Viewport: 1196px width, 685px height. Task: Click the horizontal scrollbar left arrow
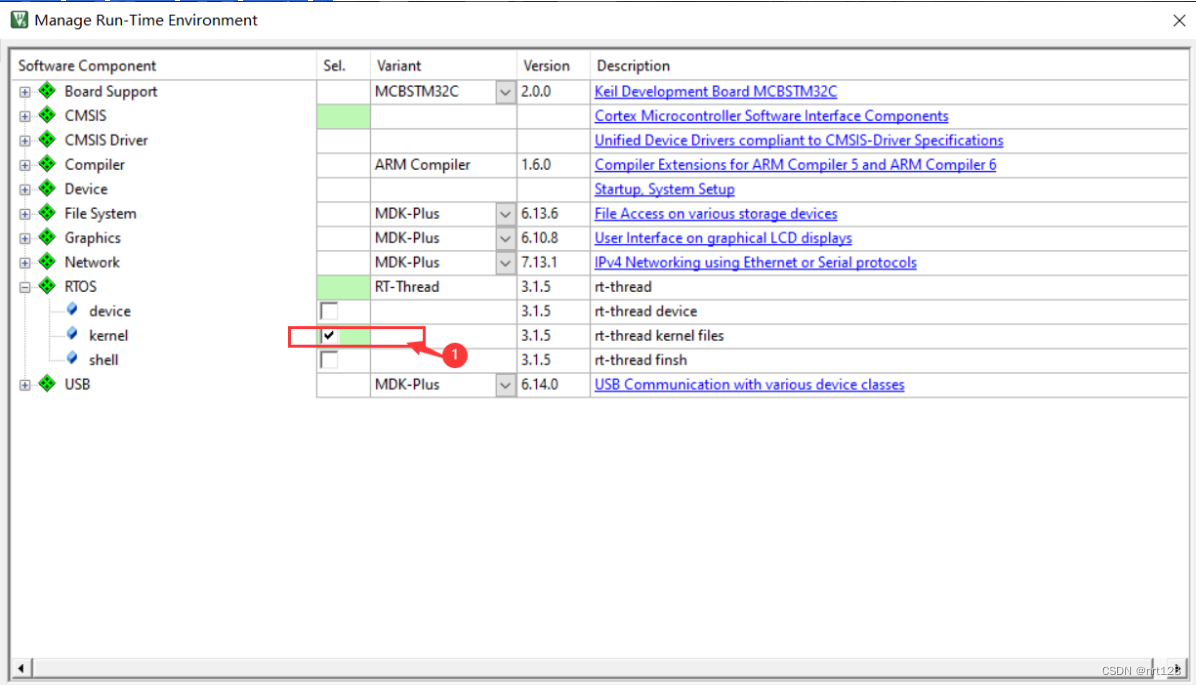[21, 669]
